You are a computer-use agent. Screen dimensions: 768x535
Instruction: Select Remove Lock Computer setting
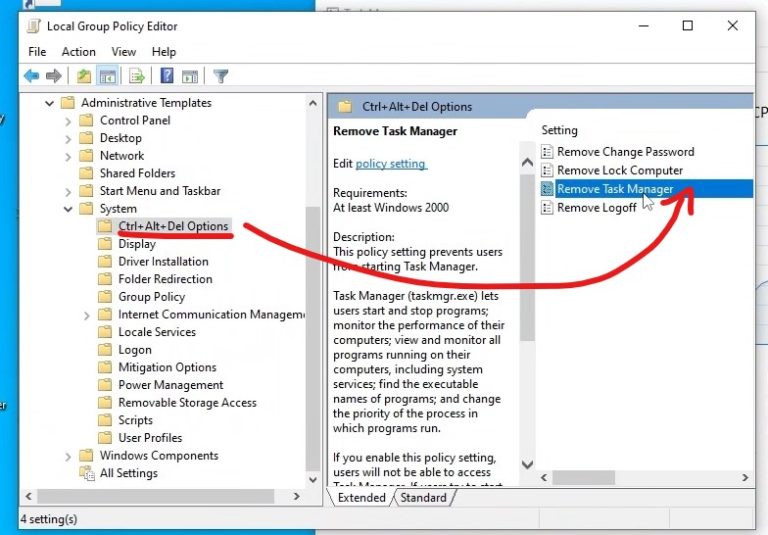pyautogui.click(x=620, y=170)
